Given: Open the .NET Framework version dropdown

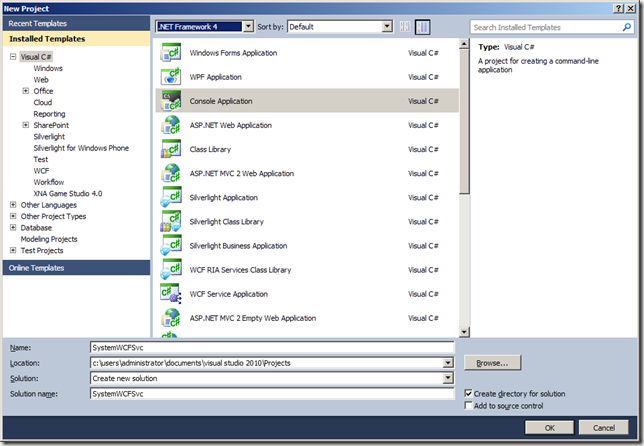Looking at the screenshot, I should [248, 27].
